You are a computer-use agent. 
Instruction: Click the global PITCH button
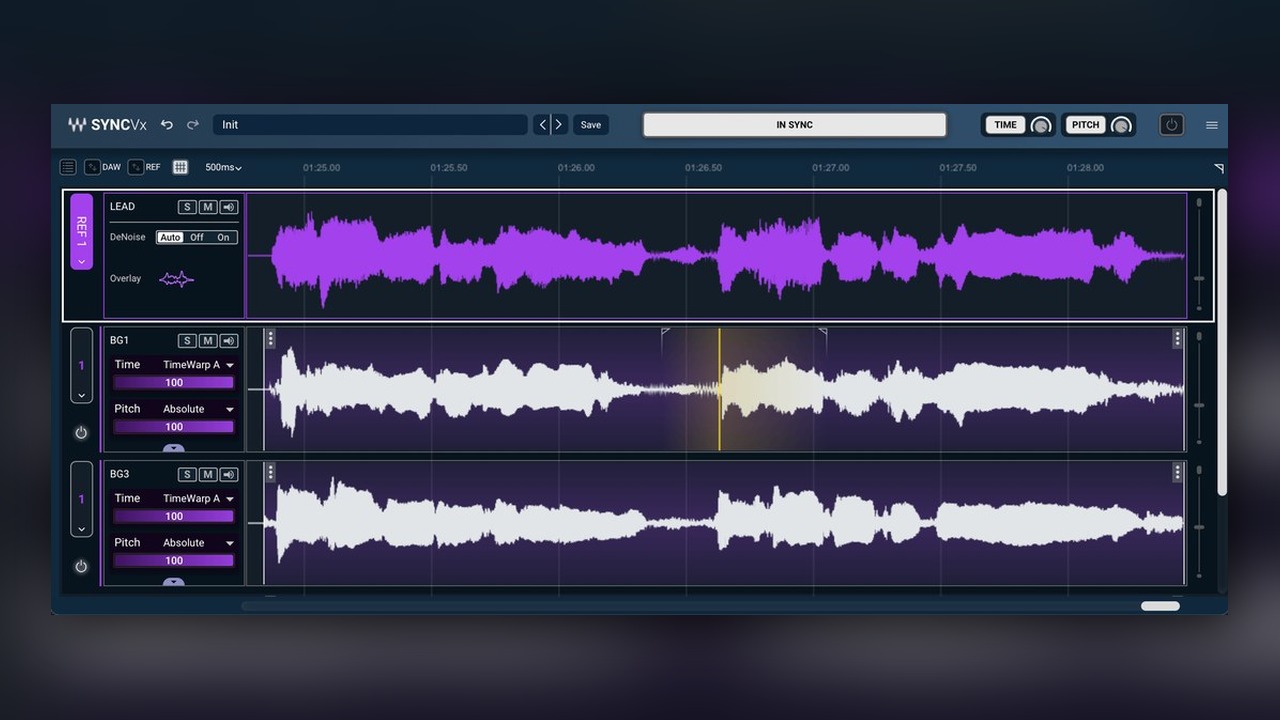(1085, 125)
